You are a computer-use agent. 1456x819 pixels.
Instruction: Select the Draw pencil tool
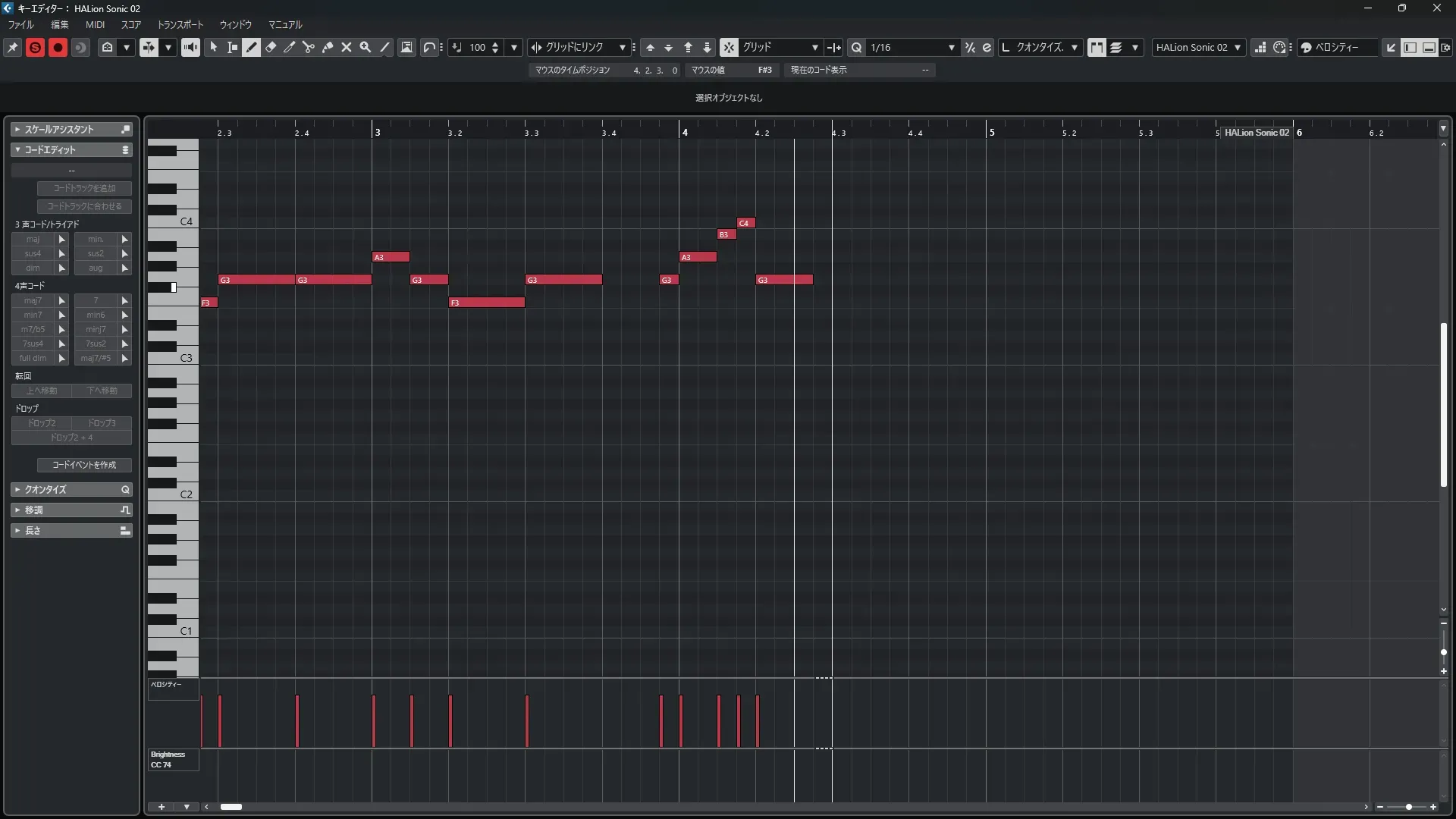pos(251,48)
